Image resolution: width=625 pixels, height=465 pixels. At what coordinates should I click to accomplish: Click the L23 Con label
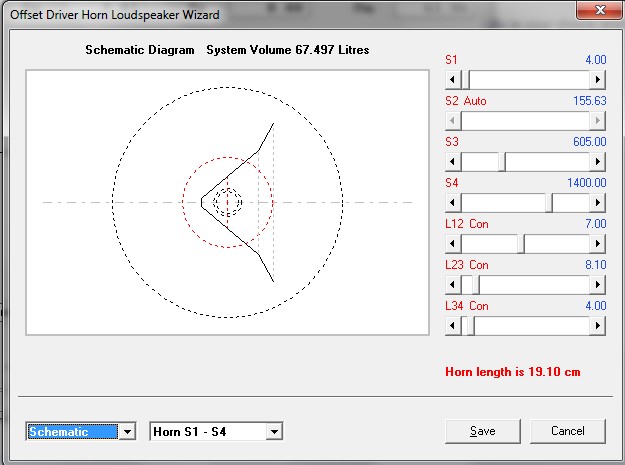467,265
